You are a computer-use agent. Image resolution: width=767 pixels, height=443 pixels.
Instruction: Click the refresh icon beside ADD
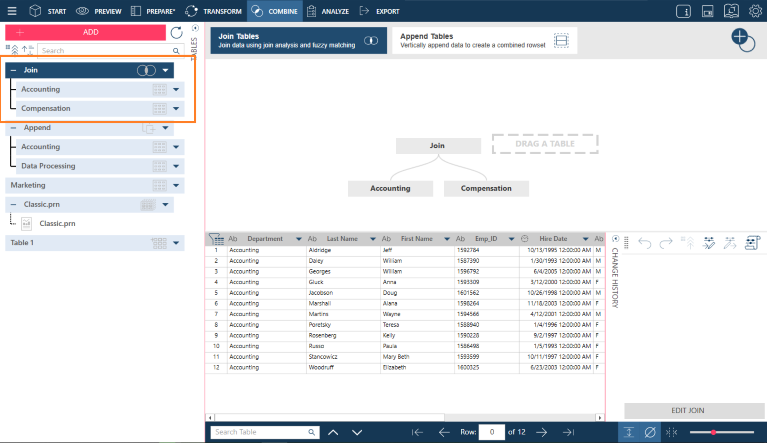tap(177, 33)
